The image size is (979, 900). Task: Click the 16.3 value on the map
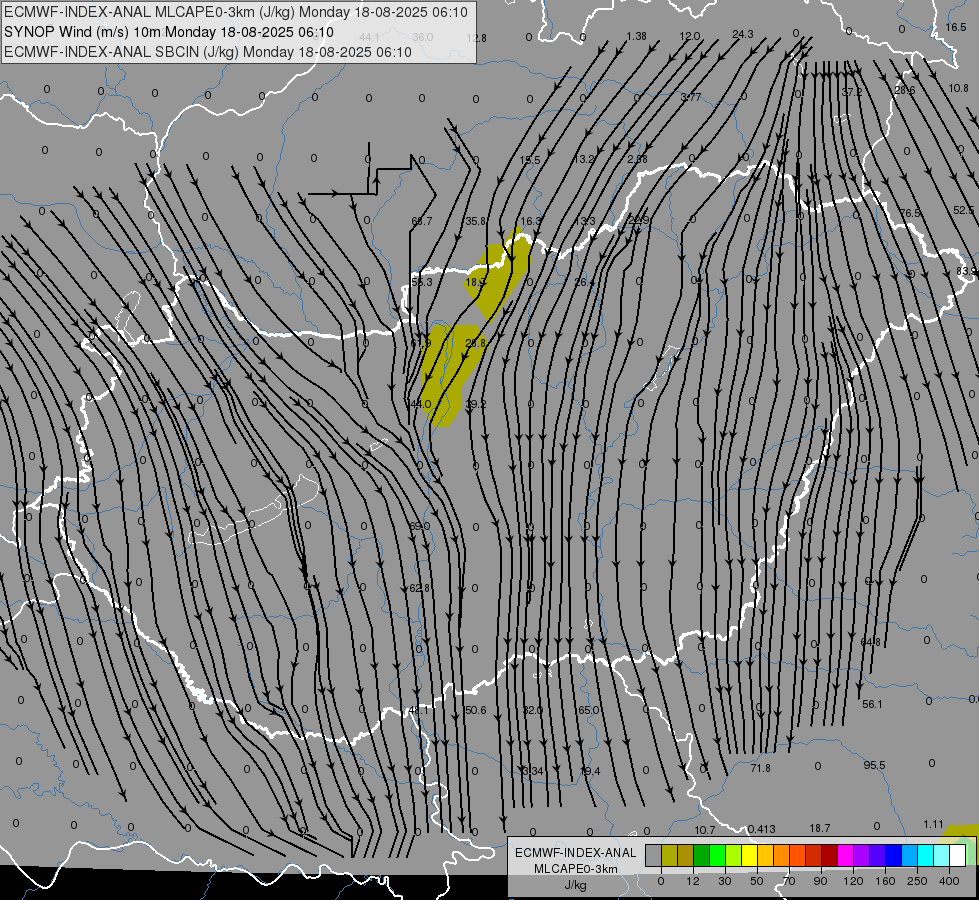pos(531,220)
